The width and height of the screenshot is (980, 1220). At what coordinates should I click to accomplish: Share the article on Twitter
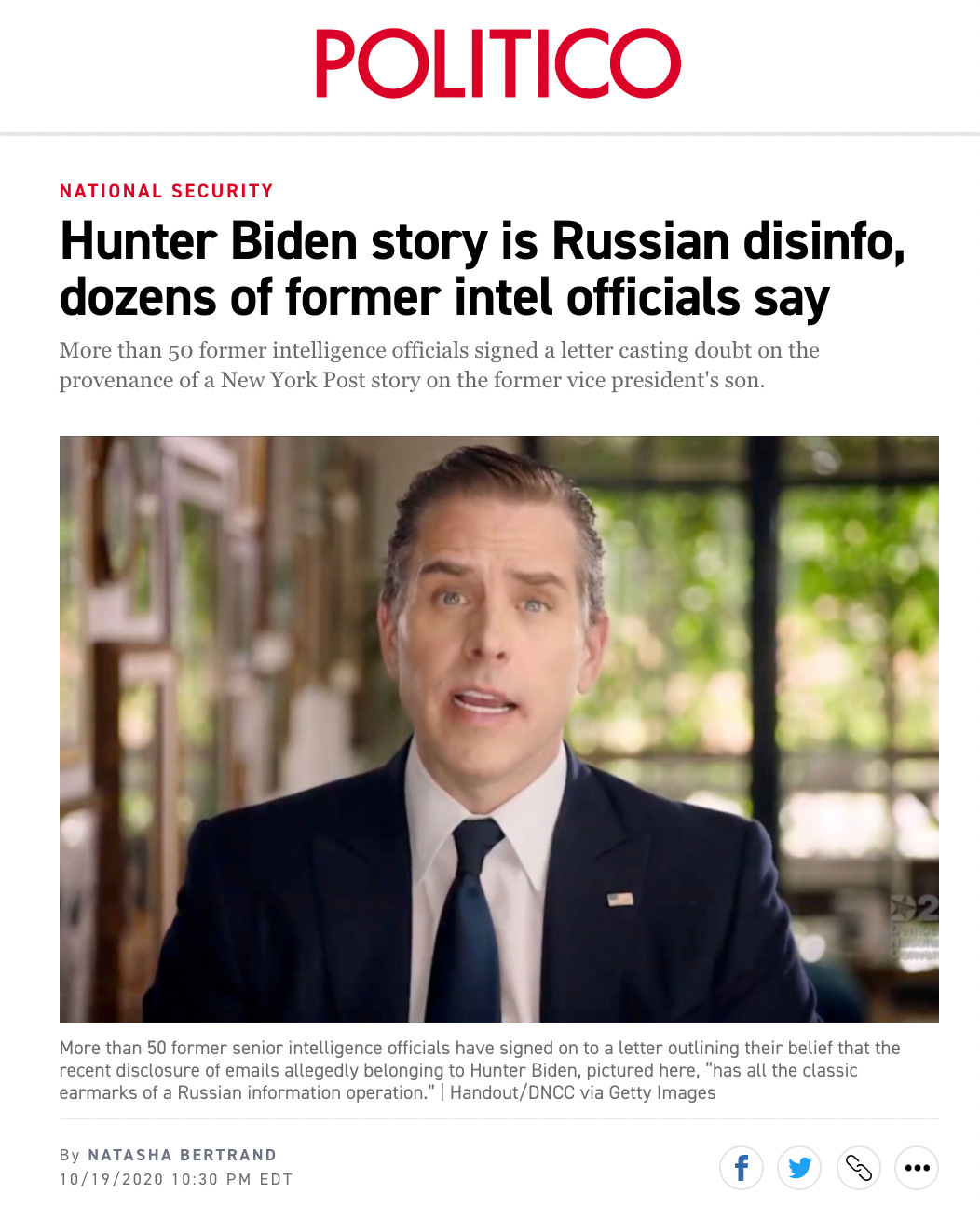(799, 1167)
